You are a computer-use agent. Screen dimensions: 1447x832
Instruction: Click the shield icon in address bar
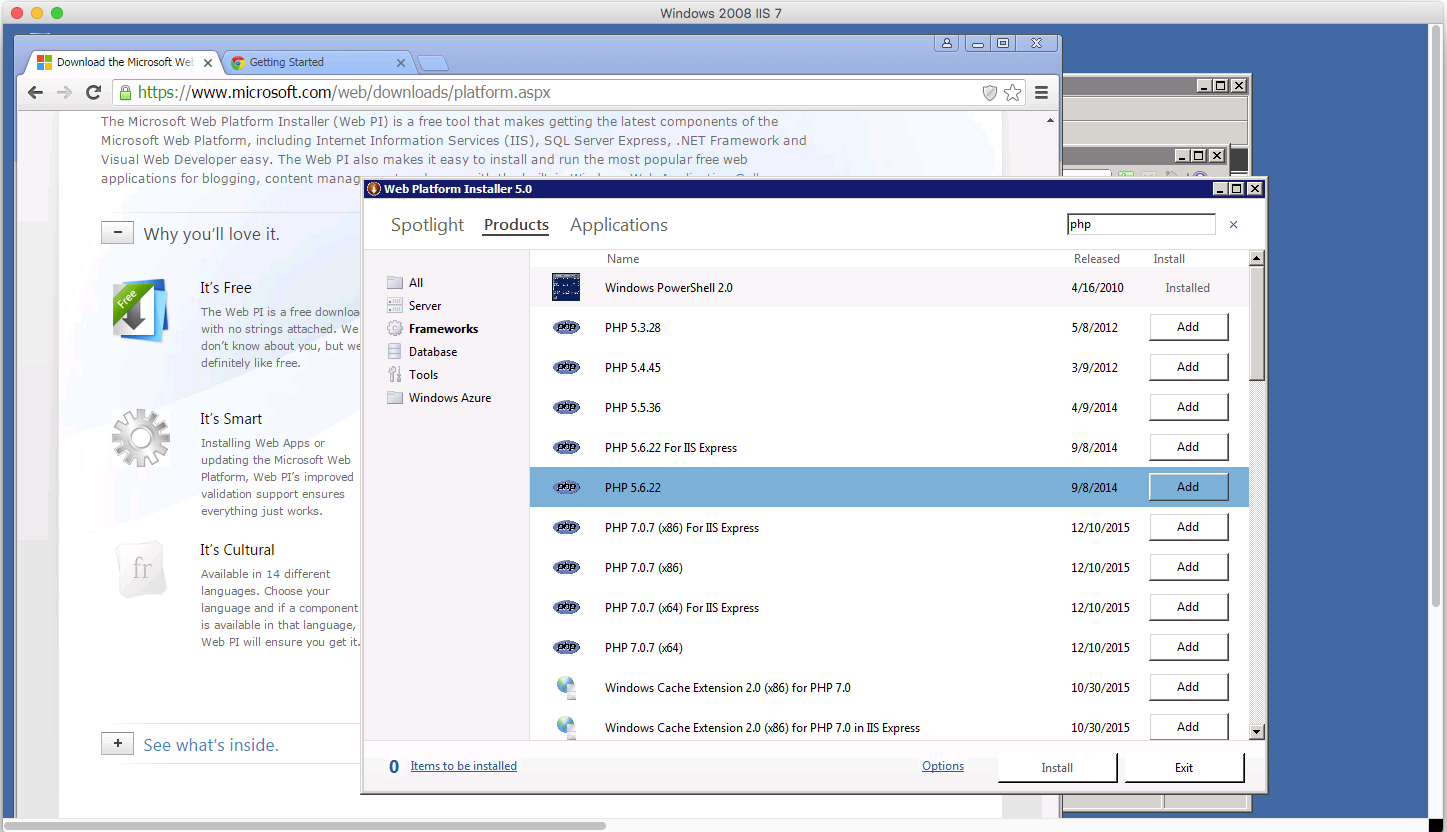pos(990,93)
